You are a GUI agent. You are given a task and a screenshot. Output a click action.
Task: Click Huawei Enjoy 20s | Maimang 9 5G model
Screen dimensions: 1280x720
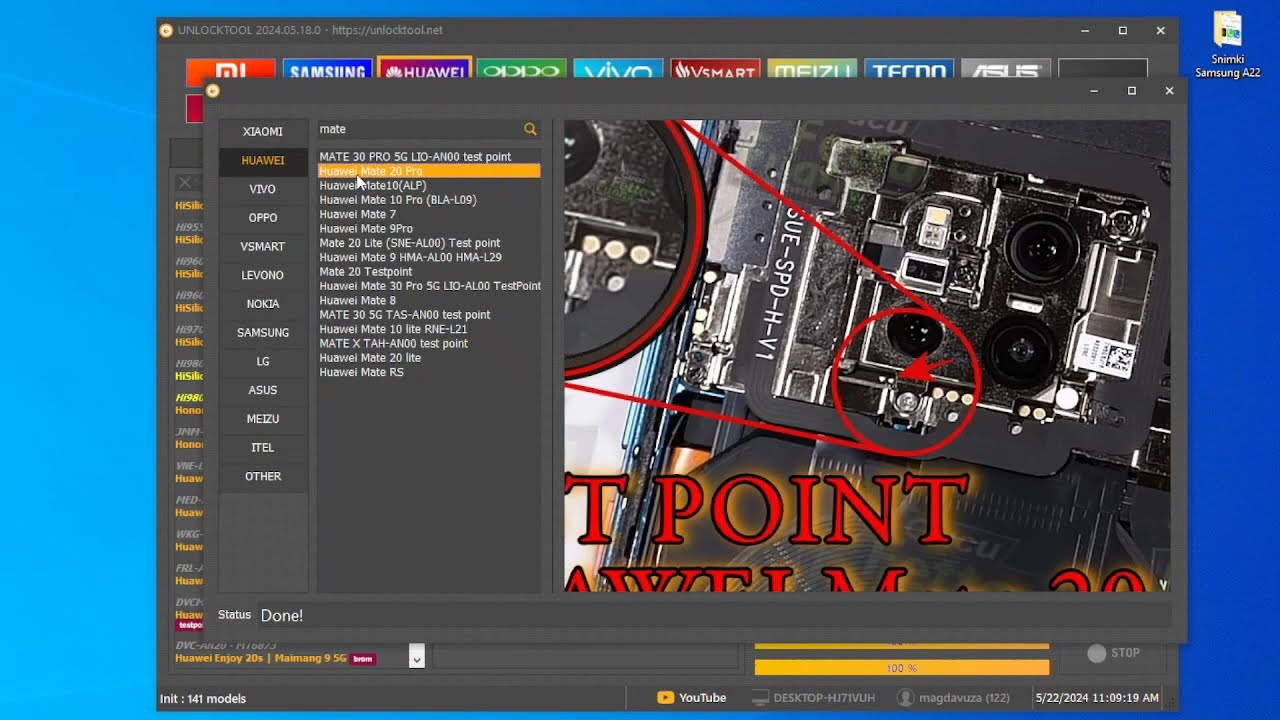[261, 659]
